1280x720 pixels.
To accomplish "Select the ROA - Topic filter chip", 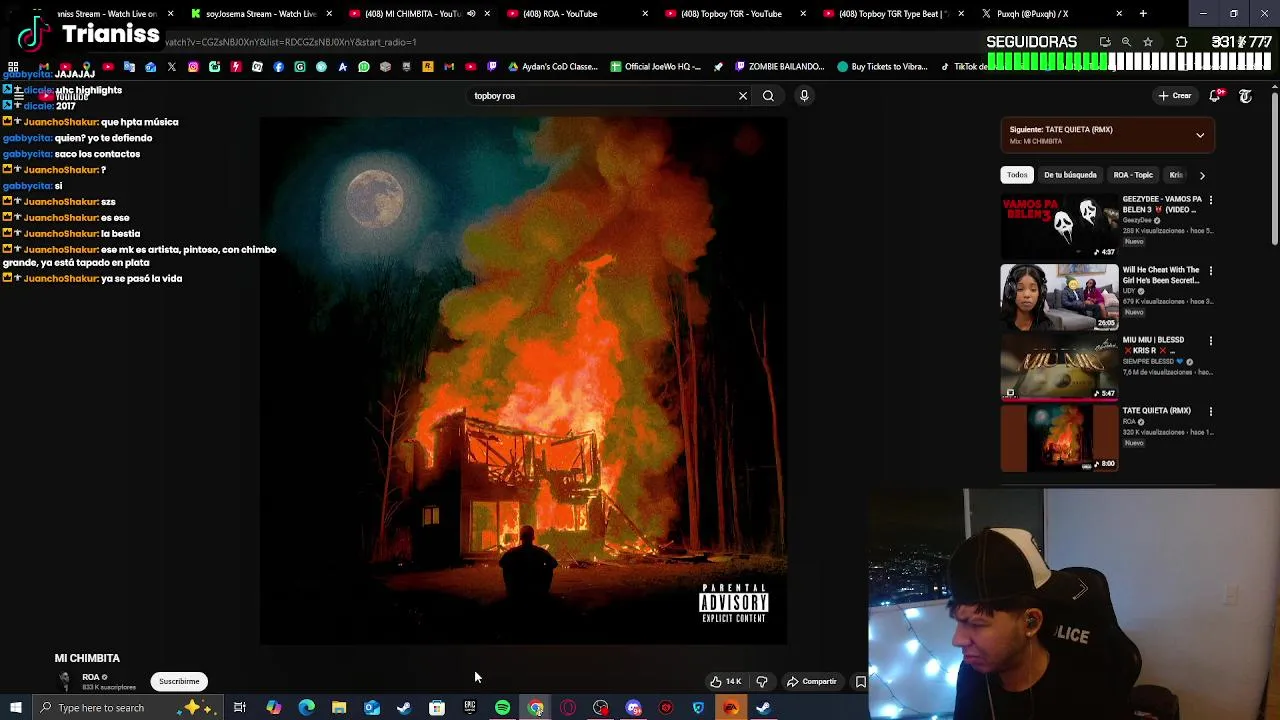I will 1133,175.
